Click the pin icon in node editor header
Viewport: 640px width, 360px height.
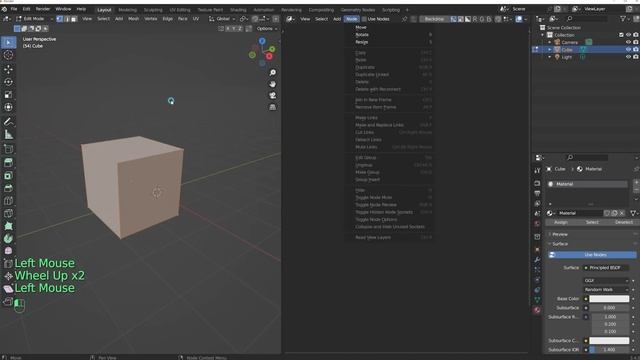[404, 19]
